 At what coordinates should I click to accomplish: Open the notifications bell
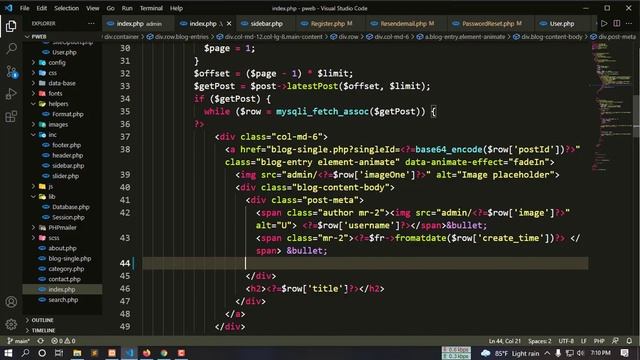(x=629, y=341)
